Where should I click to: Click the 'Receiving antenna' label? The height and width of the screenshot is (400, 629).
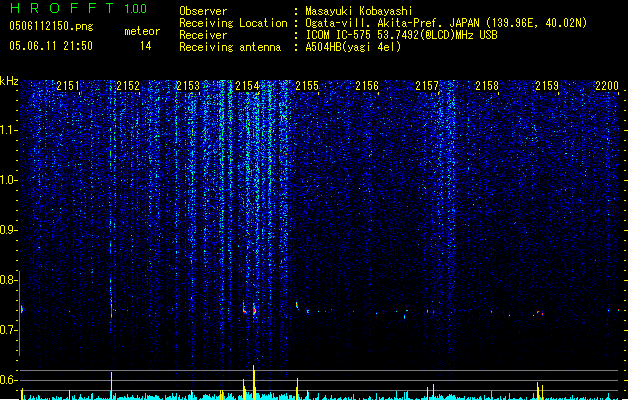coord(230,47)
